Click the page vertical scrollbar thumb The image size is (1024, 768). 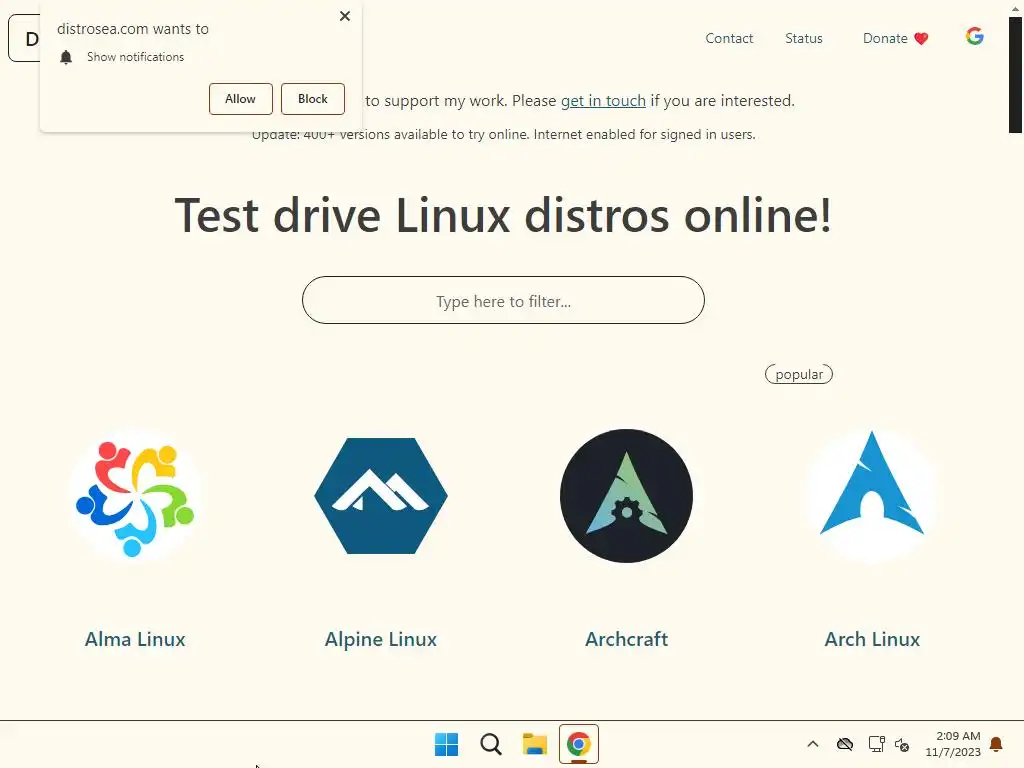coord(1015,74)
